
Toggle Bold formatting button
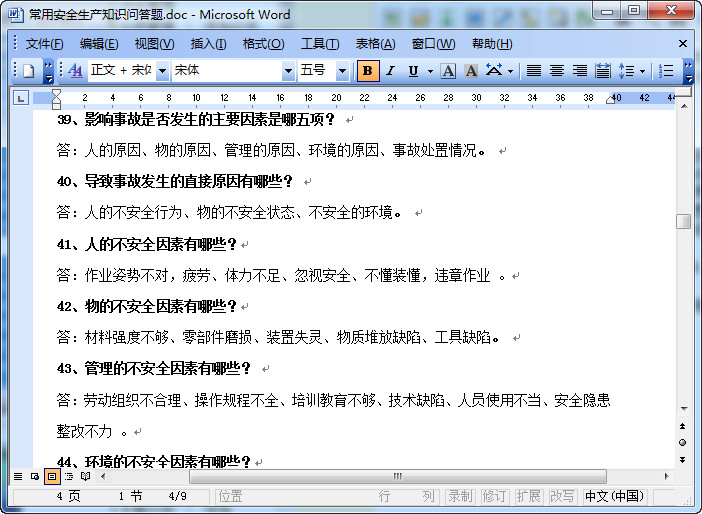coord(368,71)
